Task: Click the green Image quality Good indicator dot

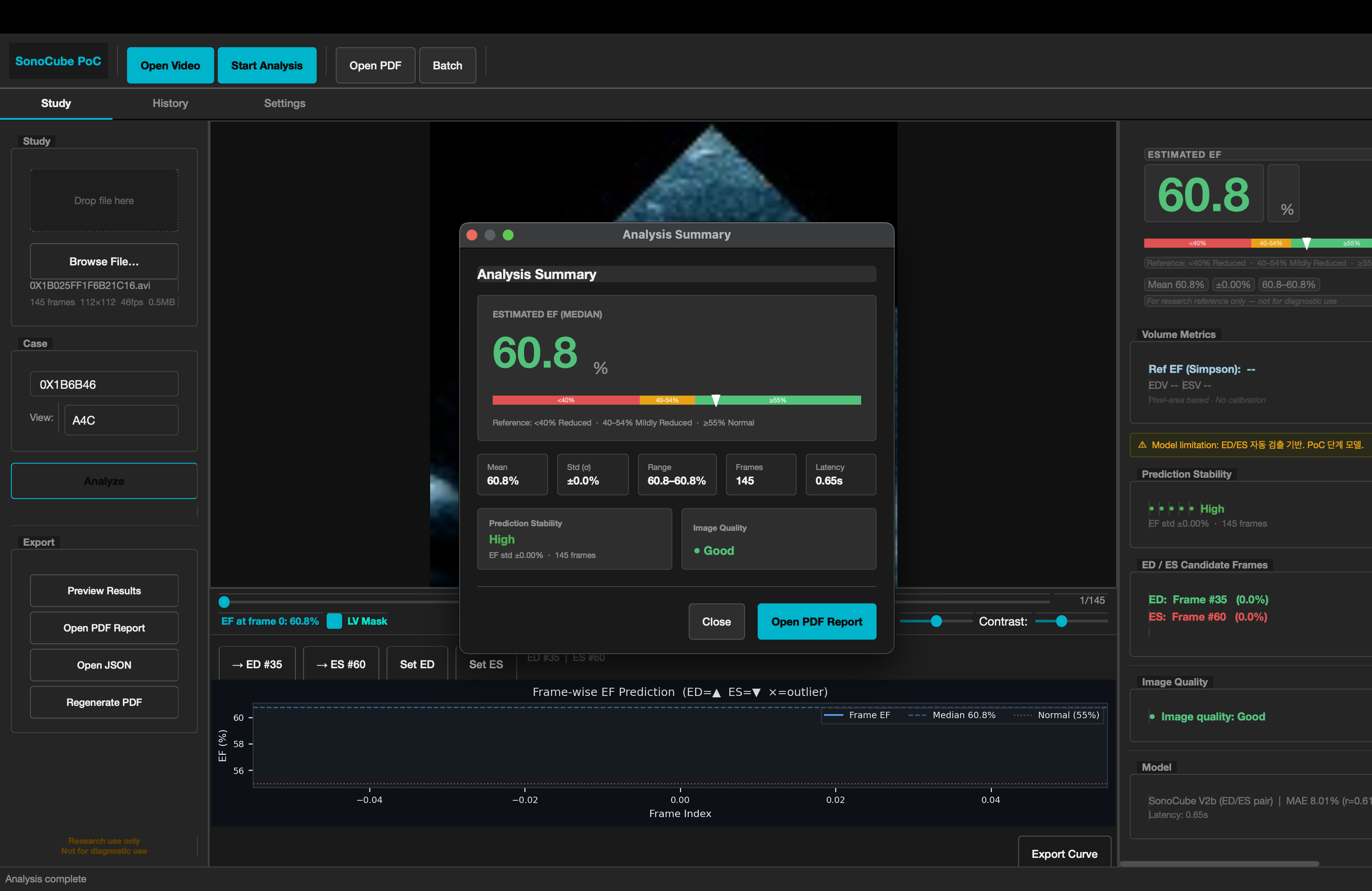Action: coord(1152,716)
